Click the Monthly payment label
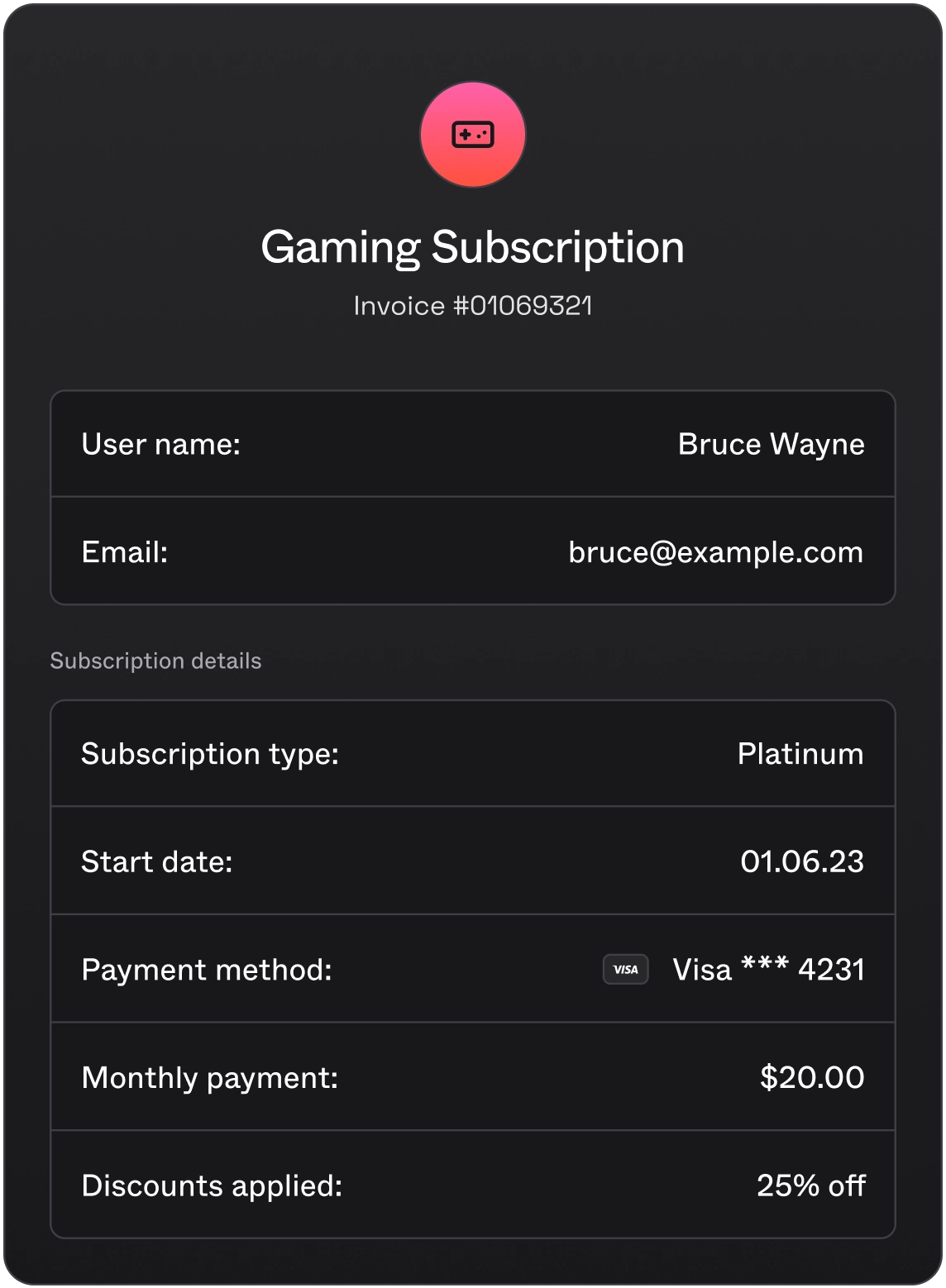Screen dimensions: 946x1288 [209, 1078]
